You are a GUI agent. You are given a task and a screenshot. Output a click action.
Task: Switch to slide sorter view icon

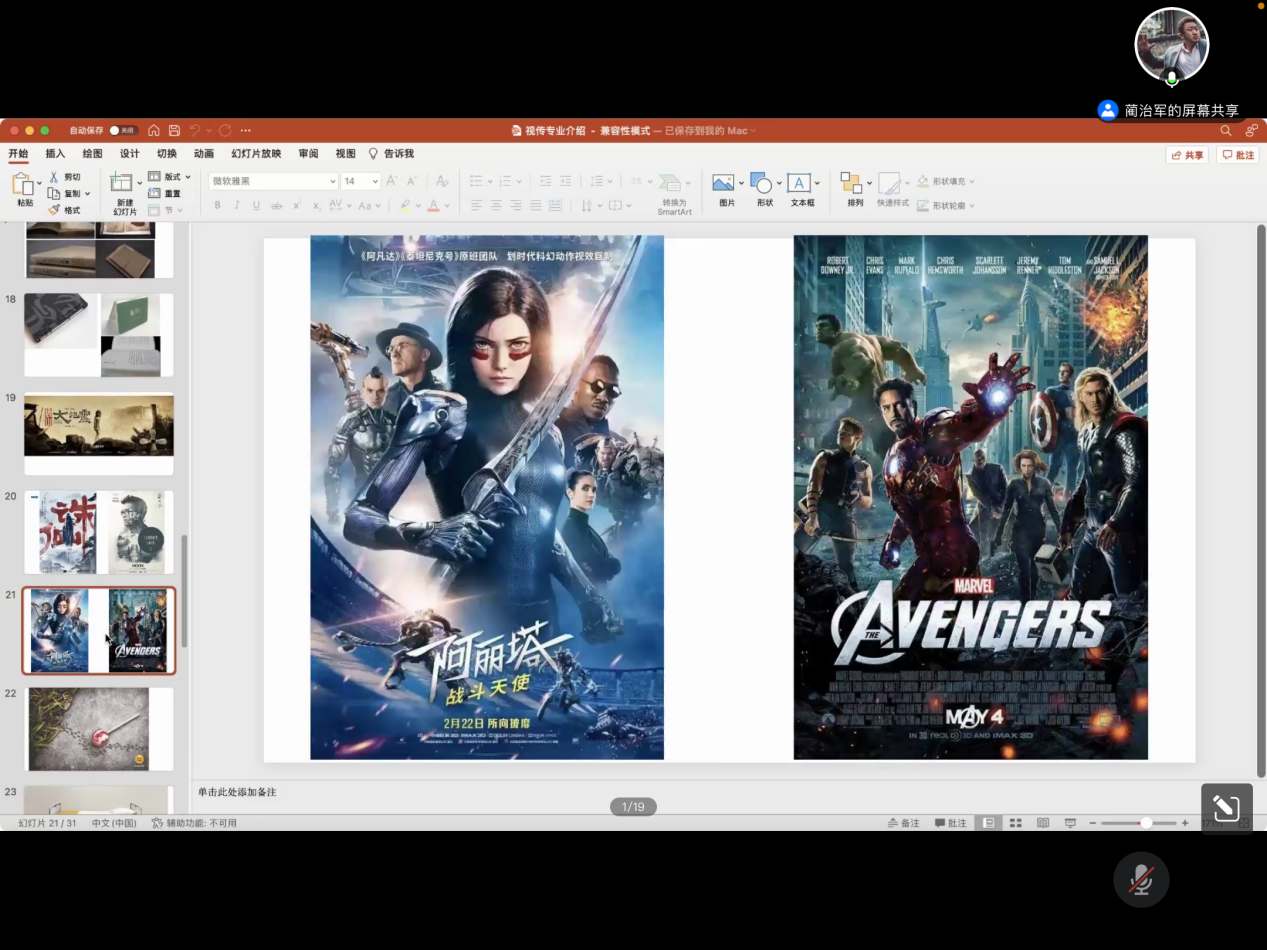[1015, 823]
